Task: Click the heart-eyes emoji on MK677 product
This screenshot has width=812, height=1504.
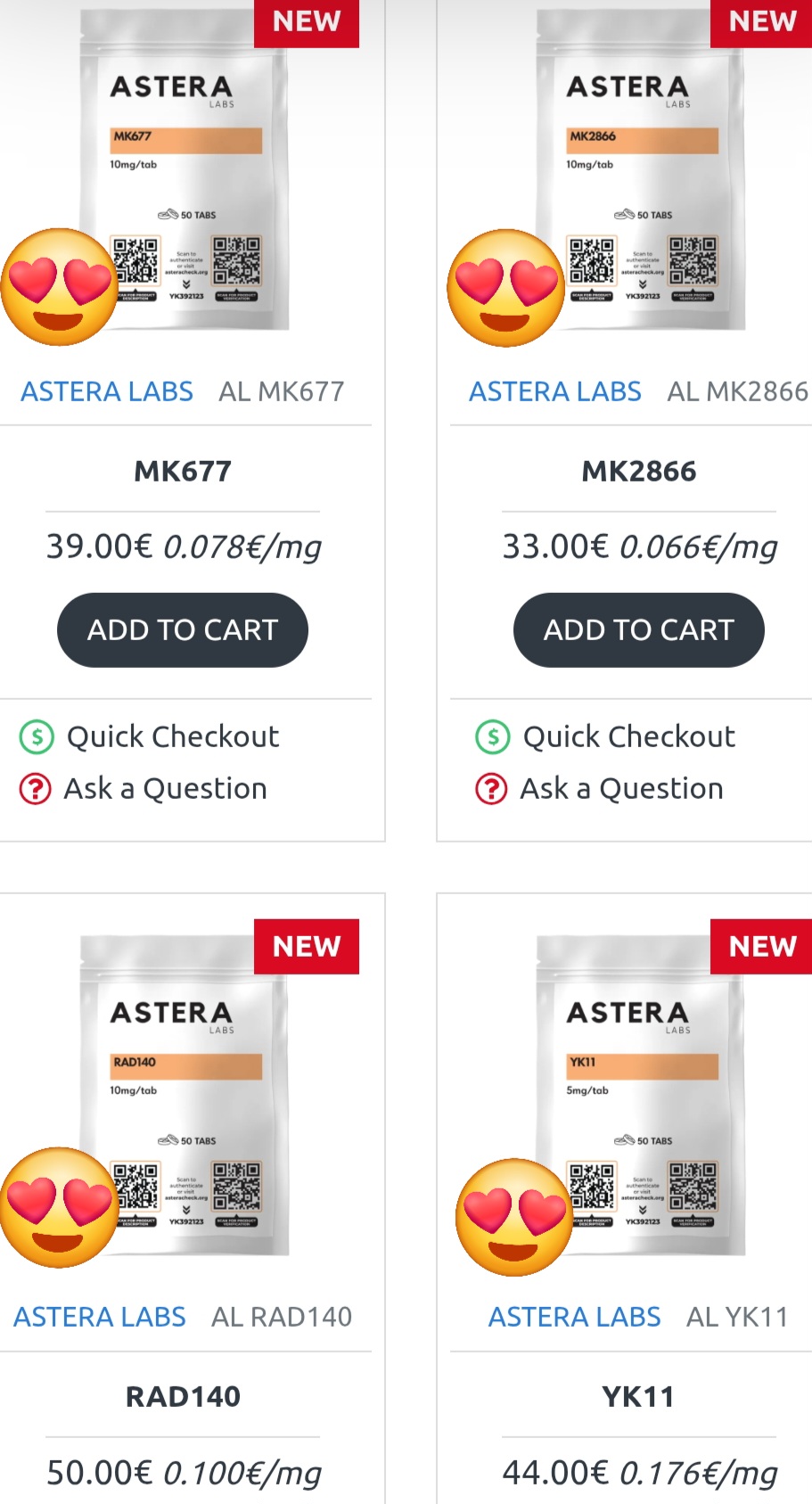Action: tap(60, 287)
